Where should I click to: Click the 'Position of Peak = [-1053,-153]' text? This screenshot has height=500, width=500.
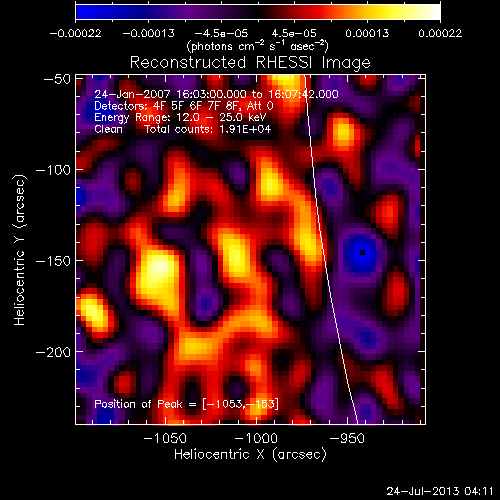[186, 404]
